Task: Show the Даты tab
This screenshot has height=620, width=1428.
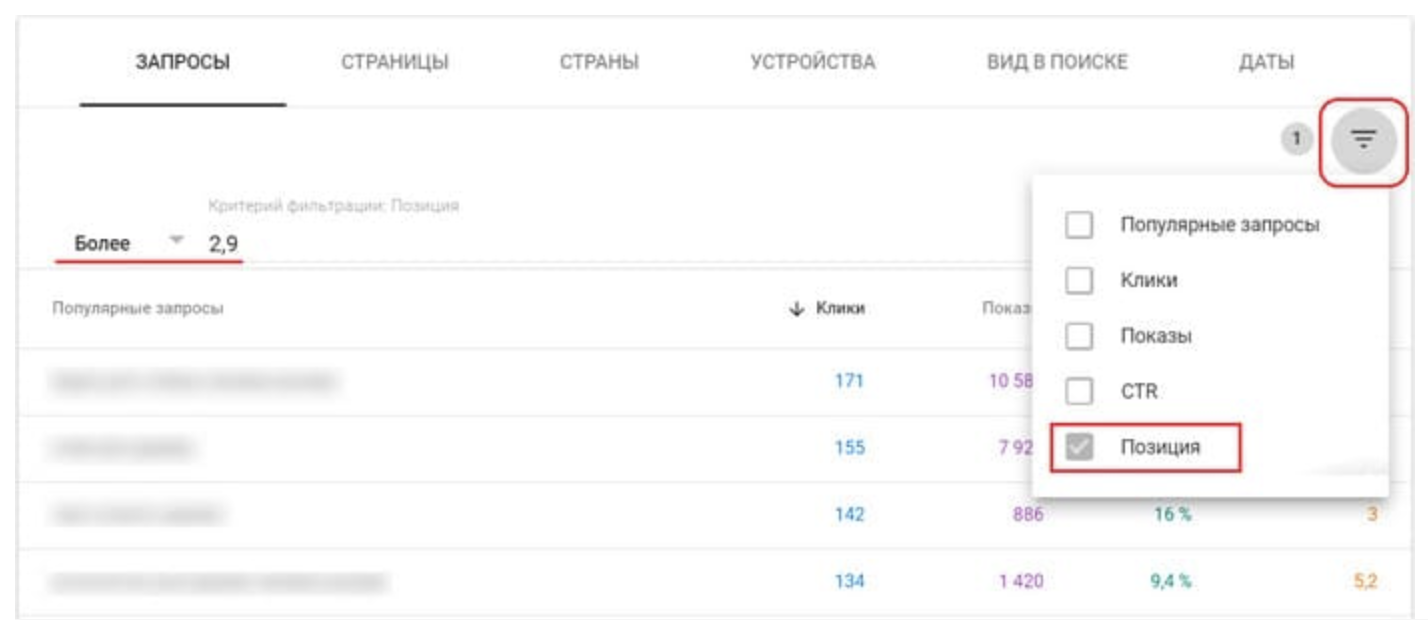Action: click(x=1266, y=63)
